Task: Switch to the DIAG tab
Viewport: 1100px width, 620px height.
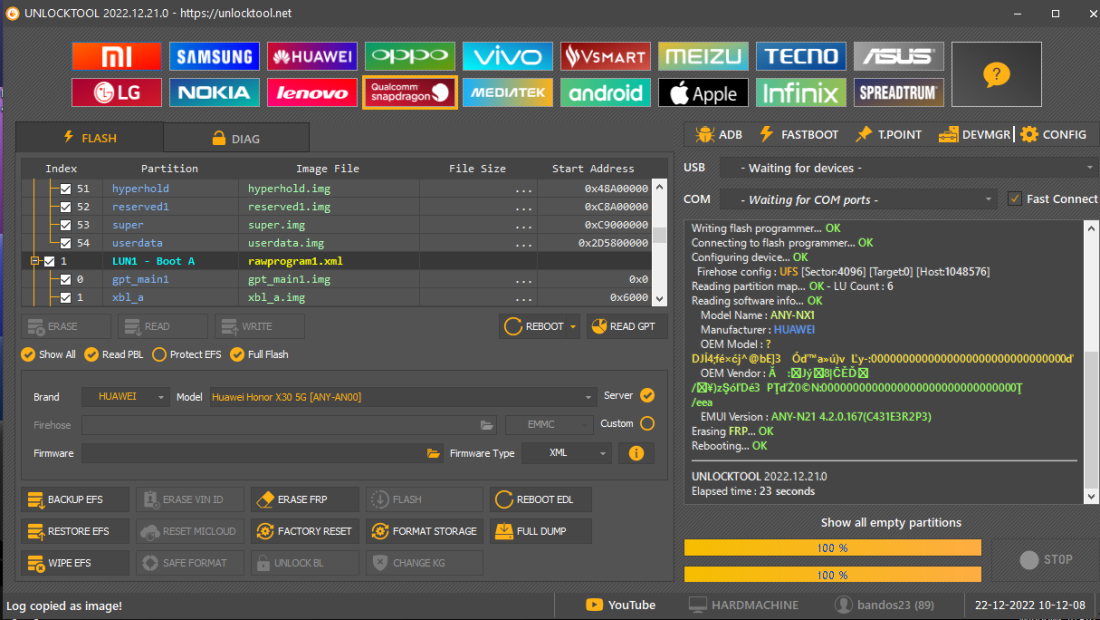Action: click(x=236, y=138)
